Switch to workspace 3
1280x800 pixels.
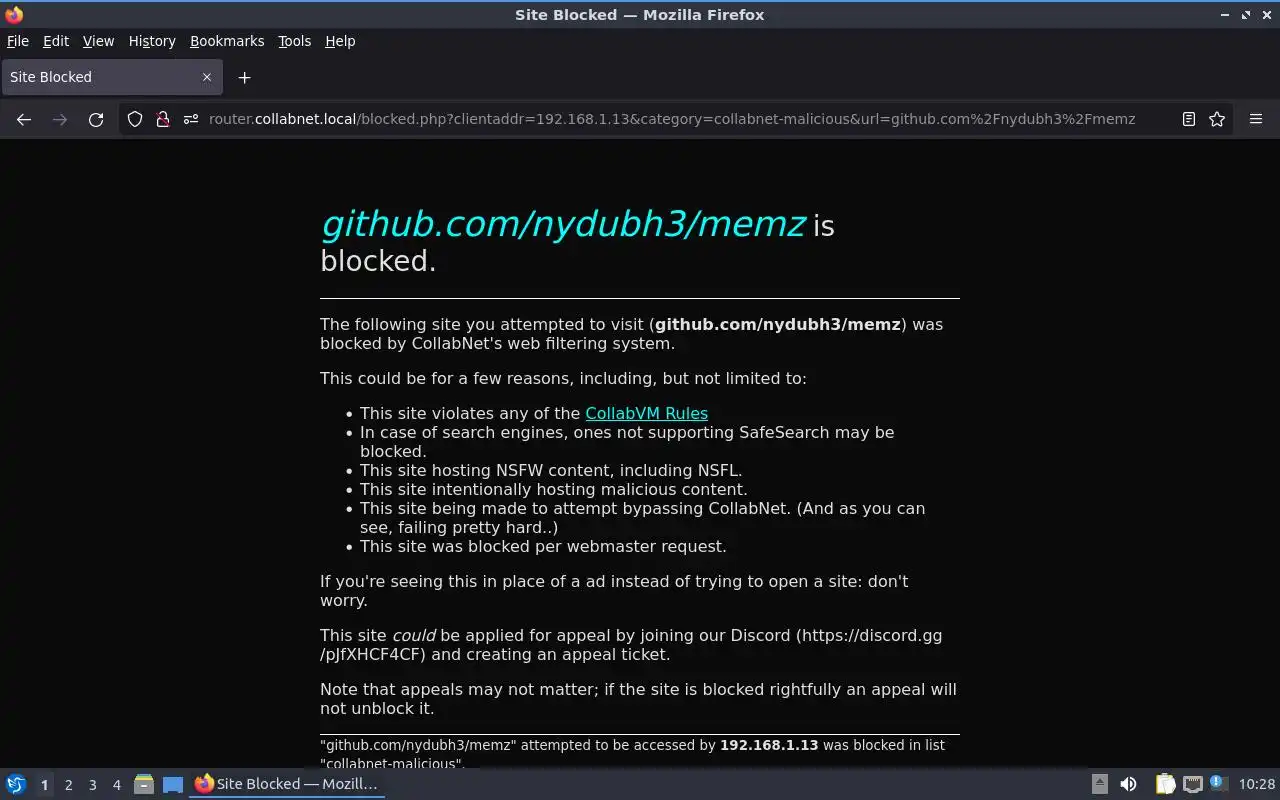(93, 785)
